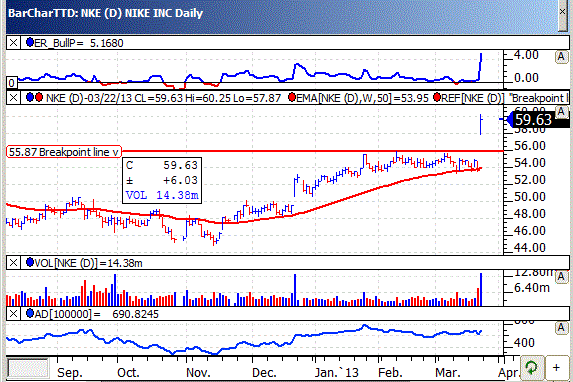Click the blue VOL series color marker
The height and width of the screenshot is (382, 573).
tap(30, 262)
